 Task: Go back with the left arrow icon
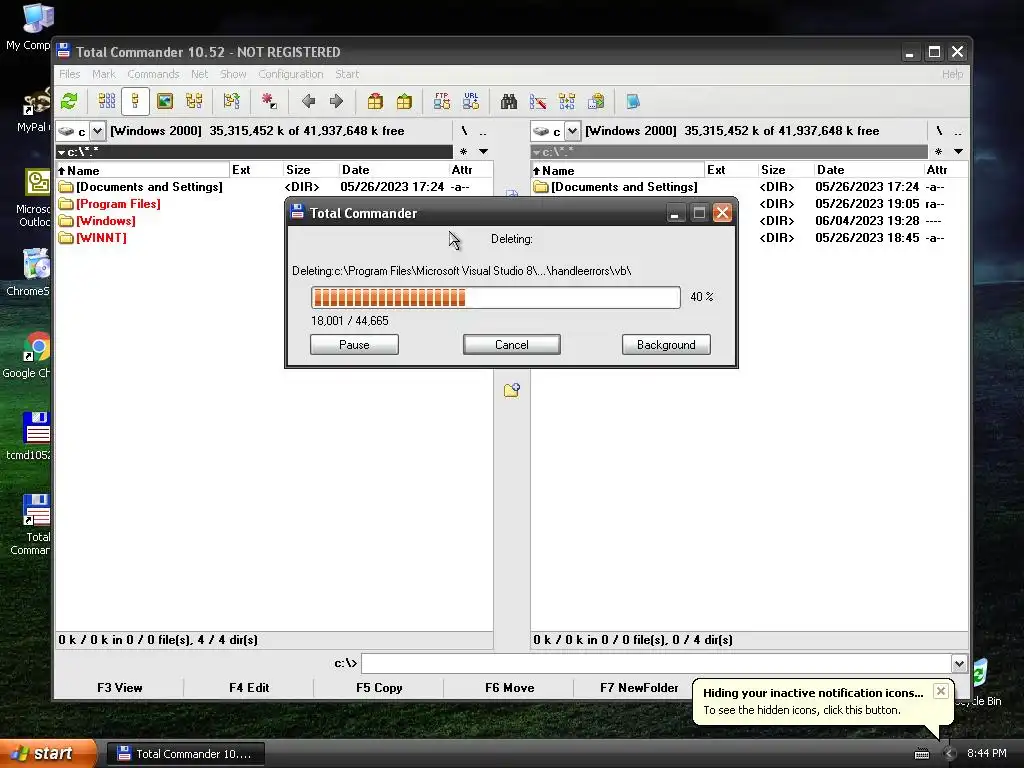click(308, 101)
